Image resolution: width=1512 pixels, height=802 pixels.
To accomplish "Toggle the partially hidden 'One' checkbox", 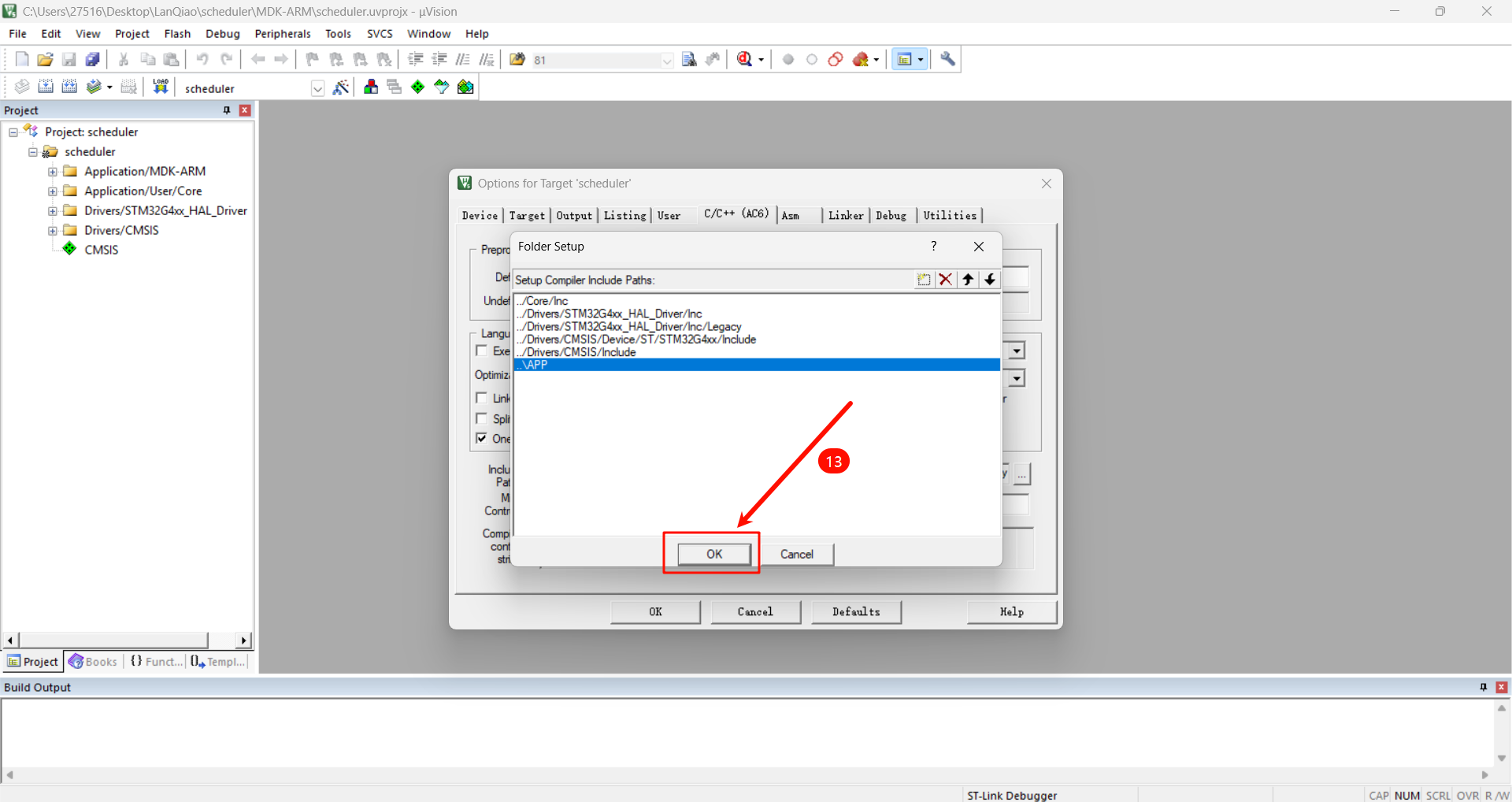I will pos(481,438).
